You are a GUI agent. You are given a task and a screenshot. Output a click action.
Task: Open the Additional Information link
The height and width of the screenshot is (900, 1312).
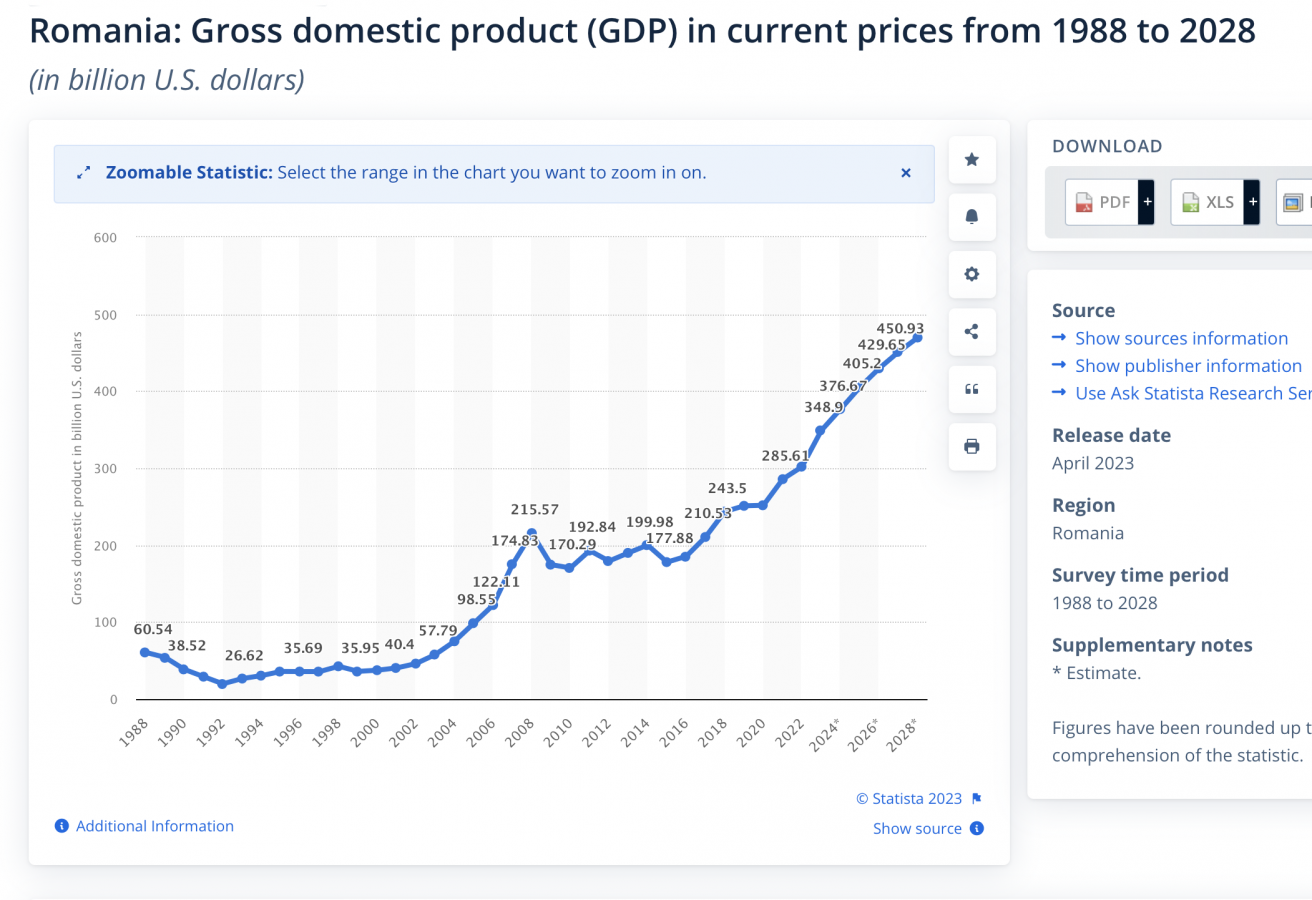coord(155,826)
